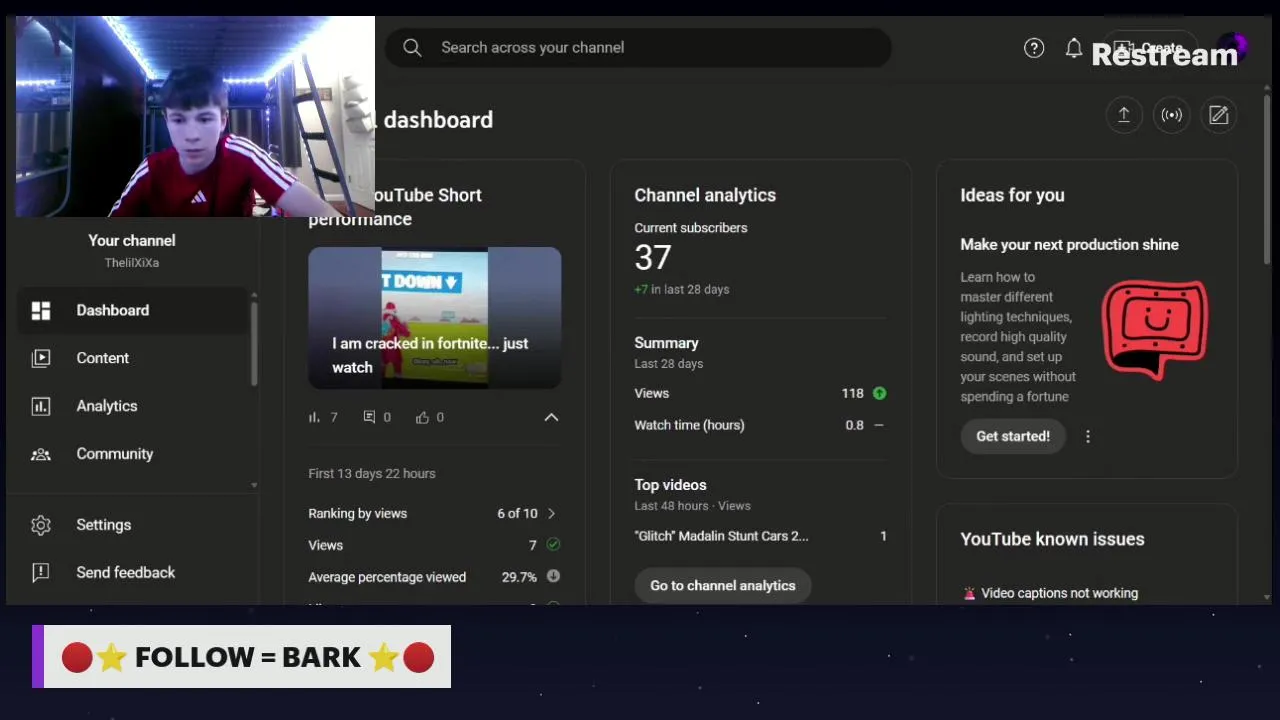The image size is (1280, 720).
Task: Click the go live broadcast icon
Action: click(1171, 115)
